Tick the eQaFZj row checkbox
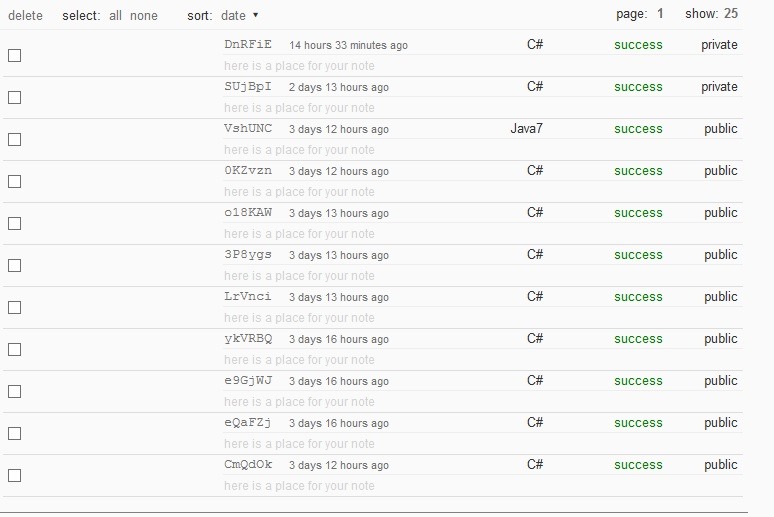 (x=15, y=433)
